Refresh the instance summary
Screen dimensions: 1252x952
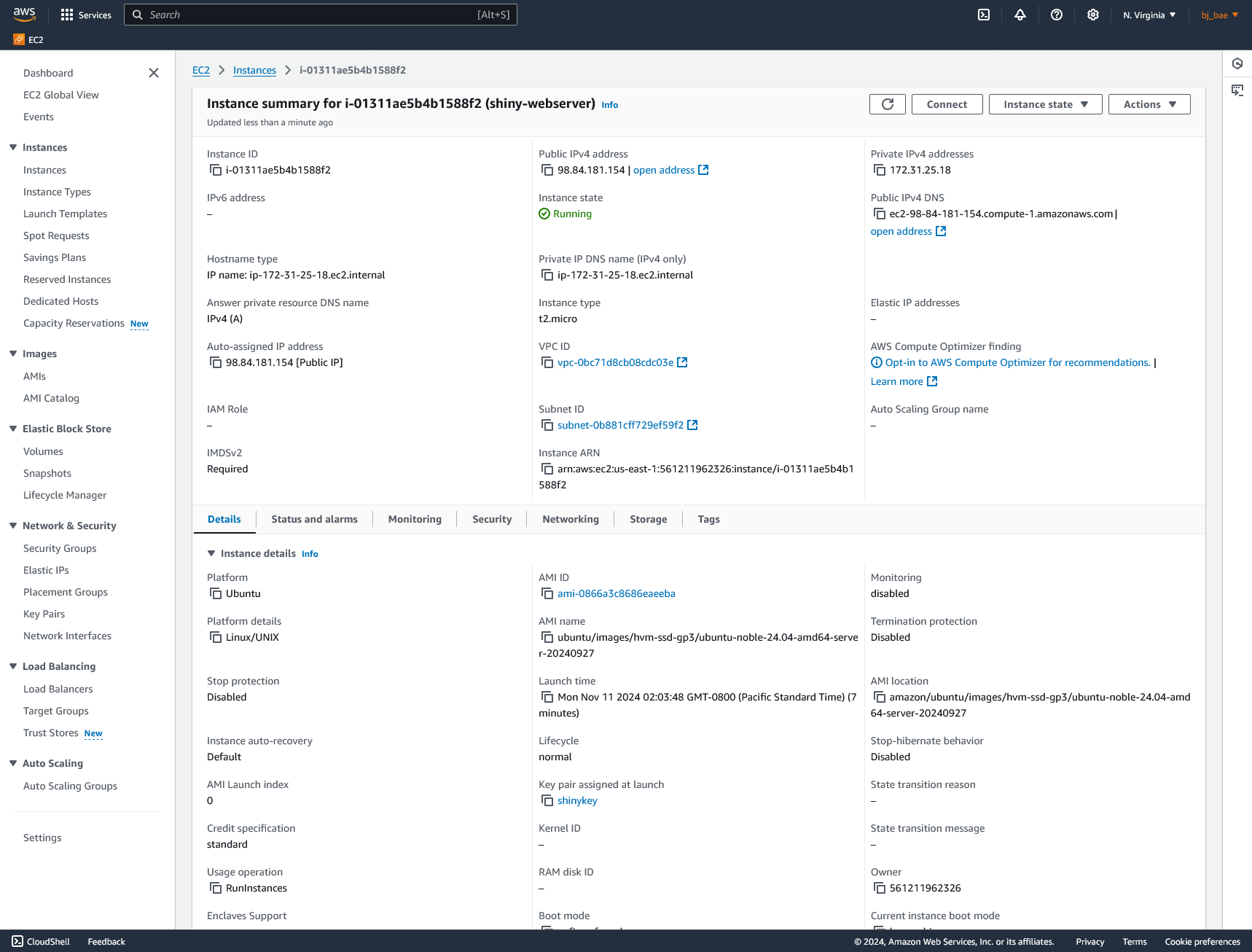[x=887, y=104]
